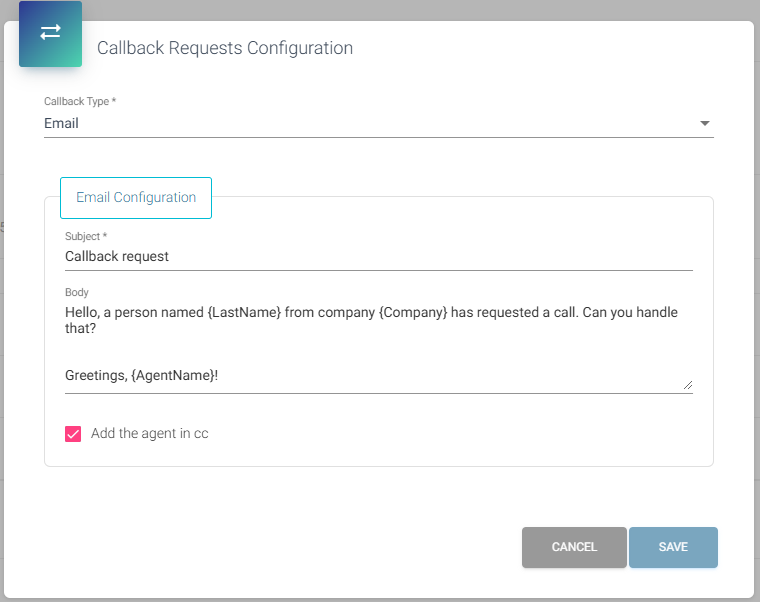Click the Subject label text
This screenshot has width=760, height=602.
coord(86,237)
